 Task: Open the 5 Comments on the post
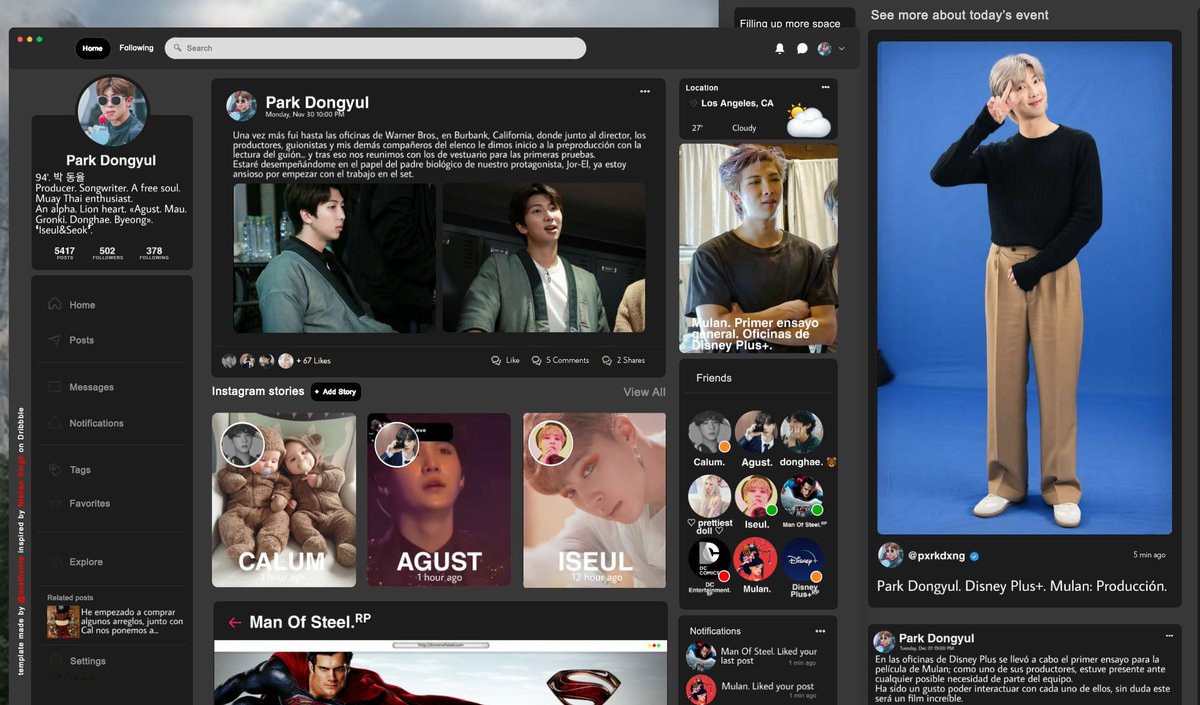tap(560, 360)
